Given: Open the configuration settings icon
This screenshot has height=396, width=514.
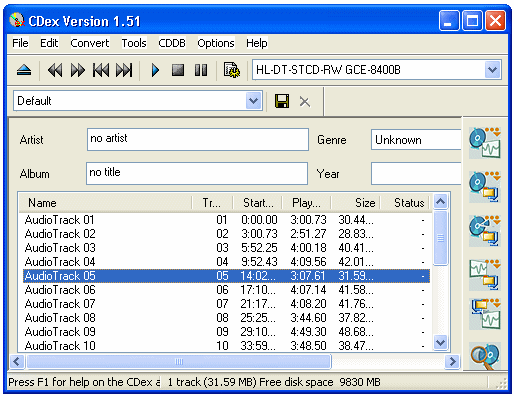Looking at the screenshot, I should [x=231, y=70].
